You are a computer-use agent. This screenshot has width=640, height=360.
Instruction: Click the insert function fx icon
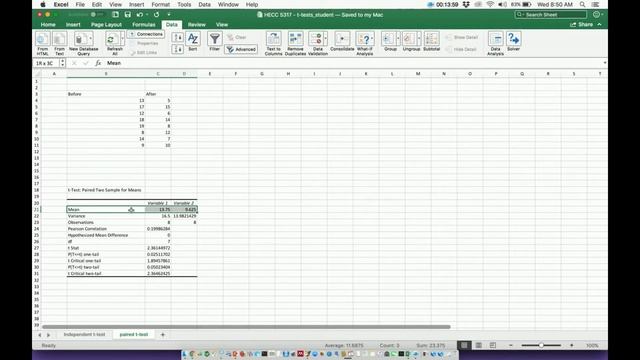[x=98, y=63]
